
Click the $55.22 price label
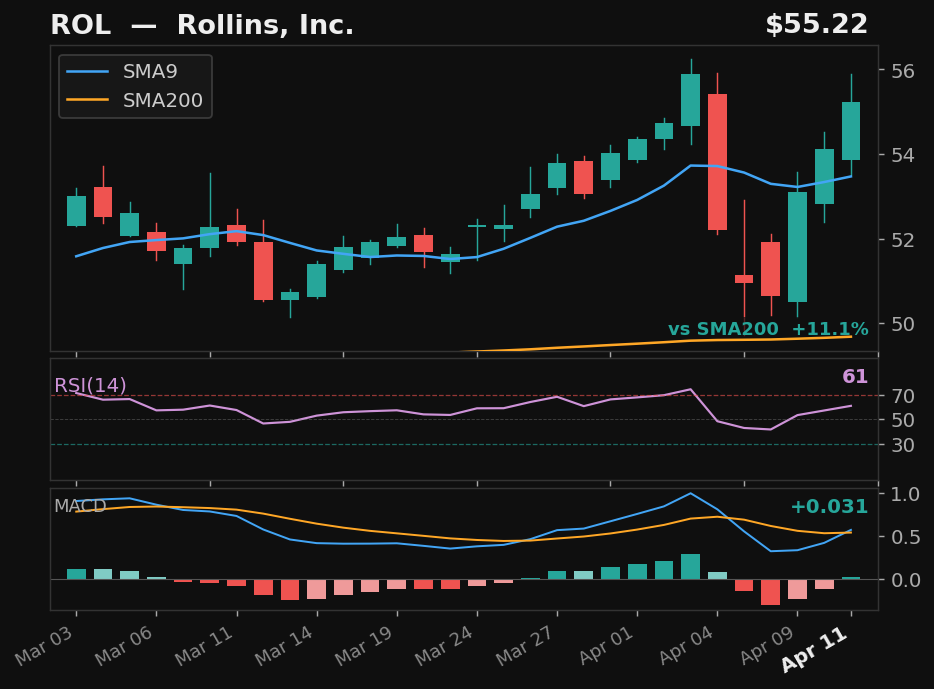click(817, 24)
